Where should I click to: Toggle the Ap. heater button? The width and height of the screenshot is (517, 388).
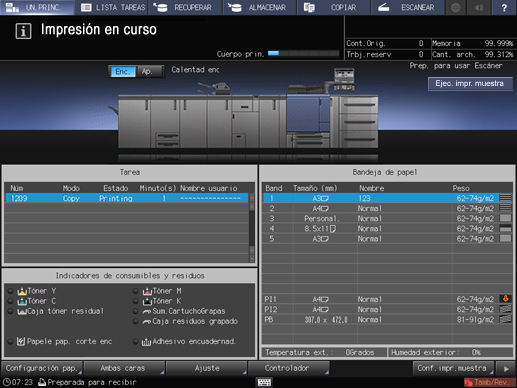[150, 72]
